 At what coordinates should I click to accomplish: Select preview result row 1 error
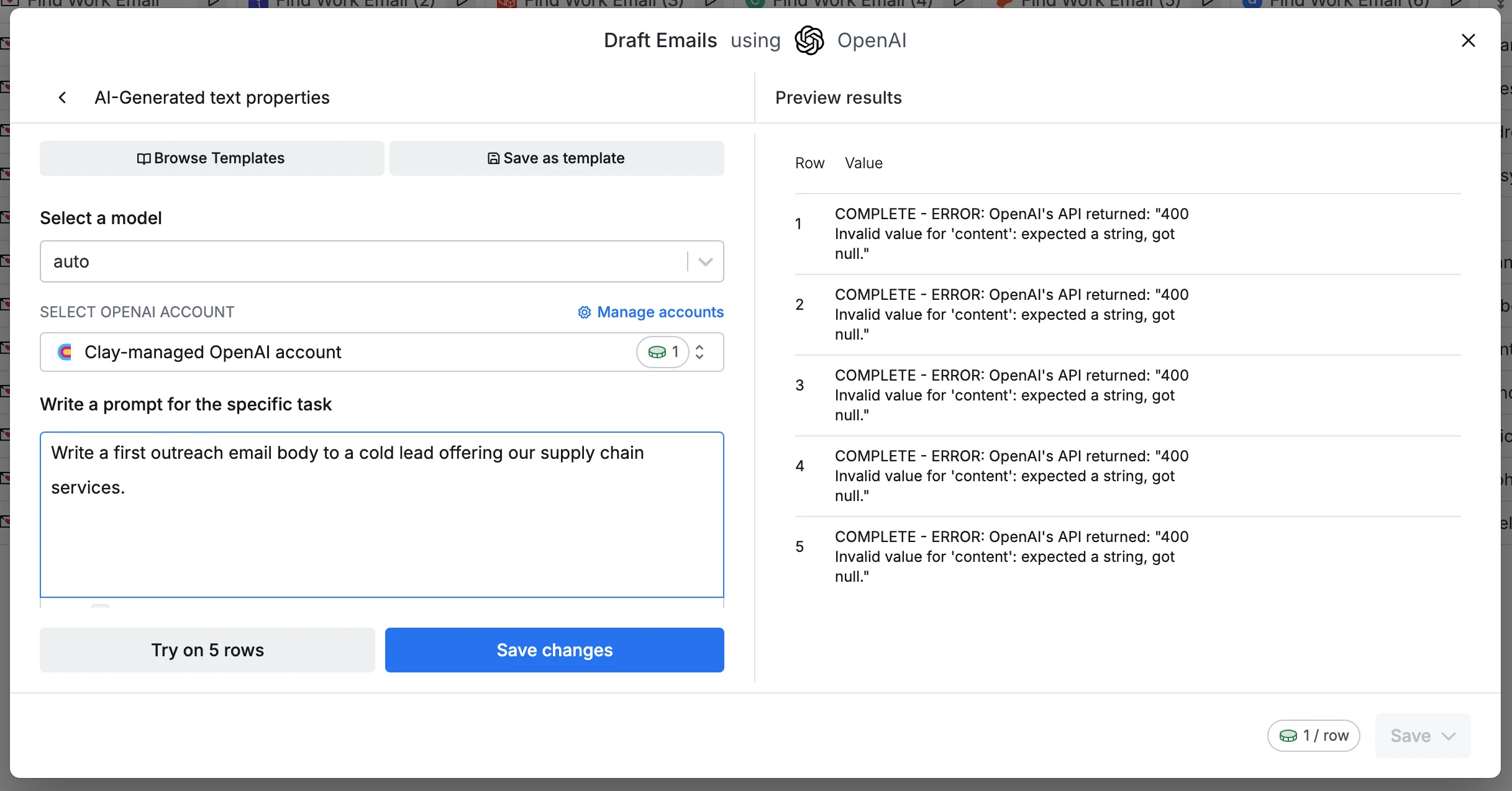(x=1011, y=233)
